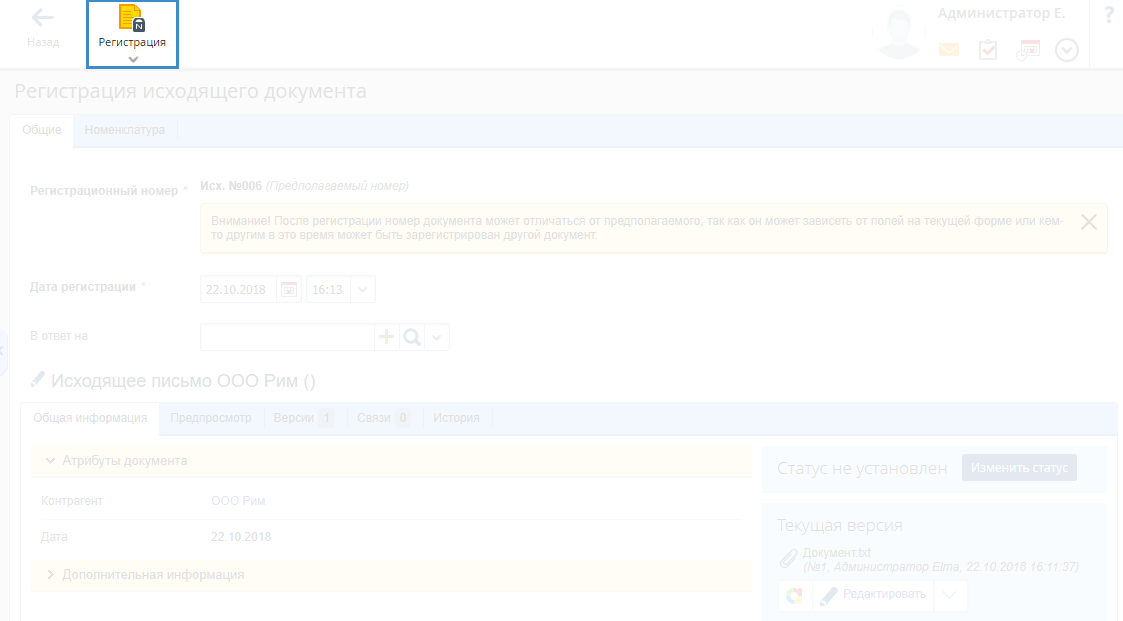Image resolution: width=1123 pixels, height=621 pixels.
Task: Open tasks via the clipboard checkmark icon
Action: 988,50
